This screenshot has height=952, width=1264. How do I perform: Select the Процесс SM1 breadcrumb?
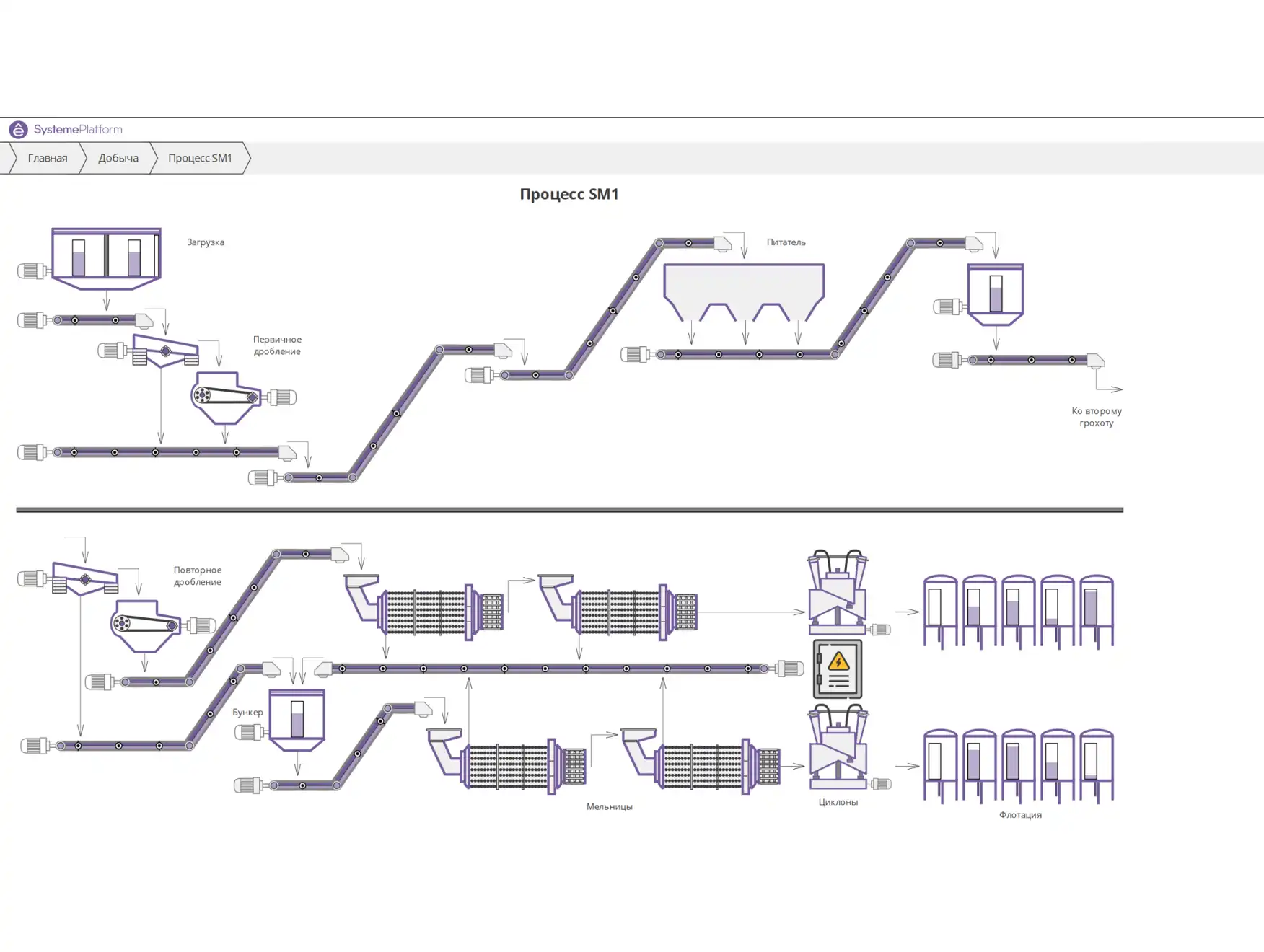200,158
